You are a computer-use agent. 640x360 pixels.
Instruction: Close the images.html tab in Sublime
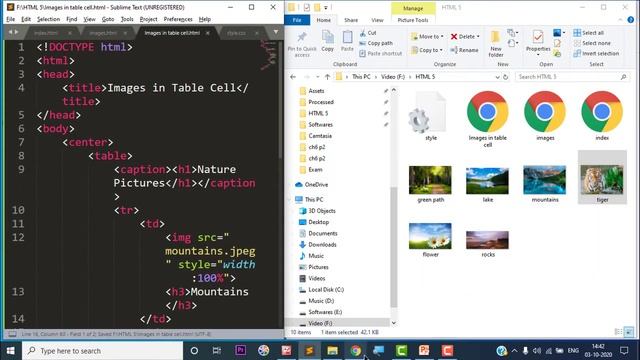click(x=125, y=33)
